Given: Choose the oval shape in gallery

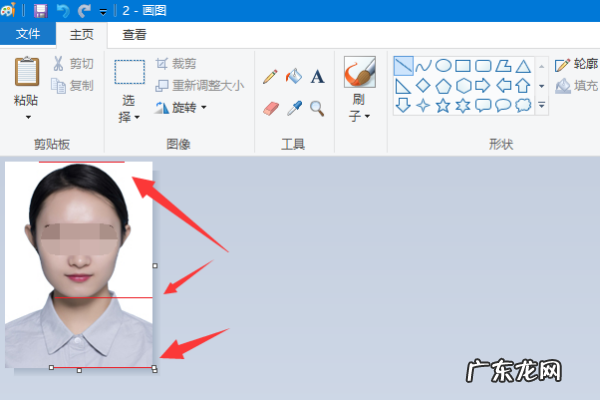Looking at the screenshot, I should coord(443,66).
